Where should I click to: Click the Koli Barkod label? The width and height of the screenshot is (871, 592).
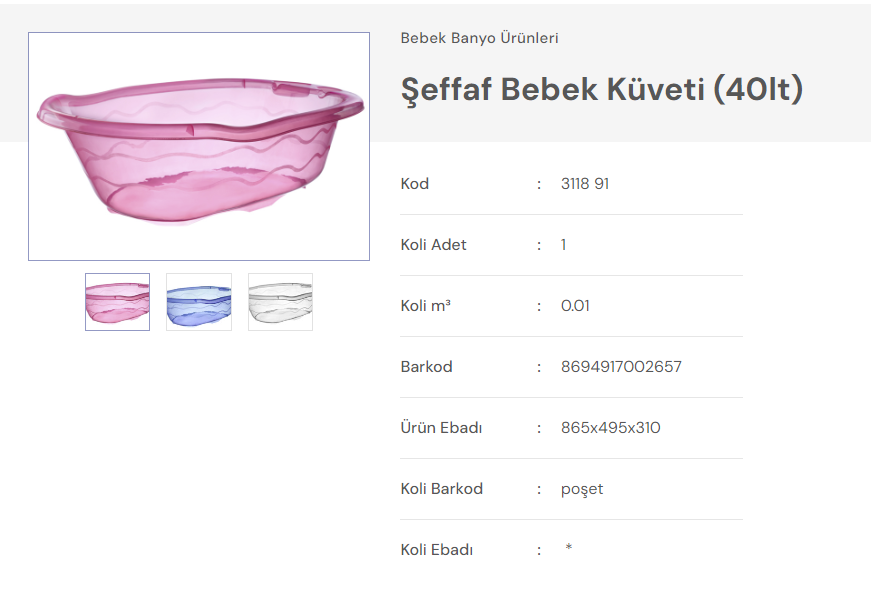[x=442, y=489]
